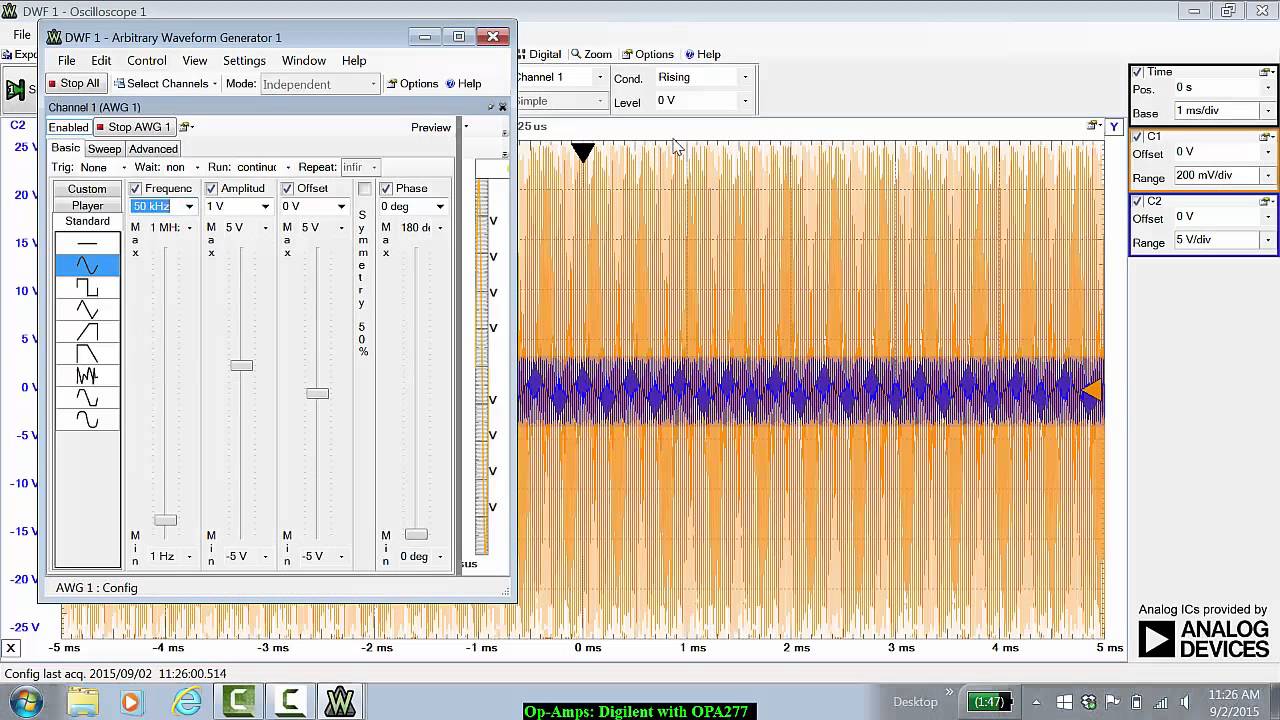1280x720 pixels.
Task: Click the amplitude slider handle
Action: click(241, 366)
